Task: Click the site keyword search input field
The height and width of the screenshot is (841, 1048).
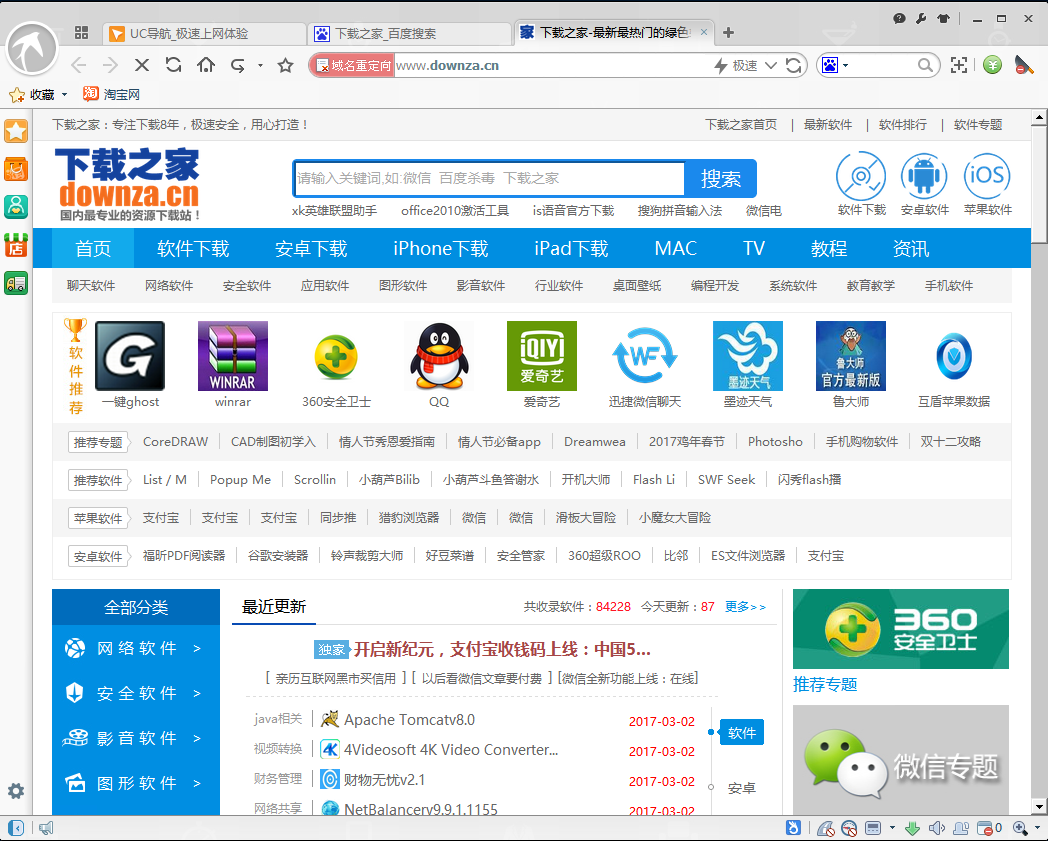Action: click(489, 178)
